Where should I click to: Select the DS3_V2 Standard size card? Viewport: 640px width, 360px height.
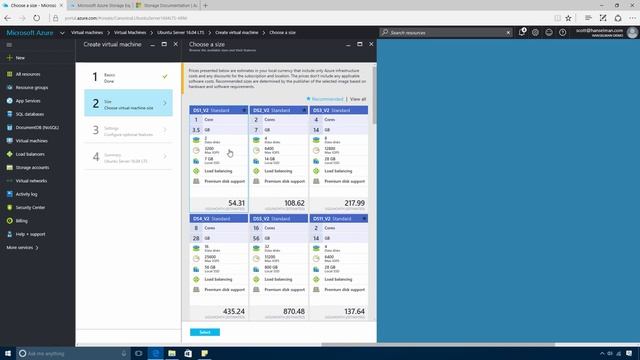point(338,159)
